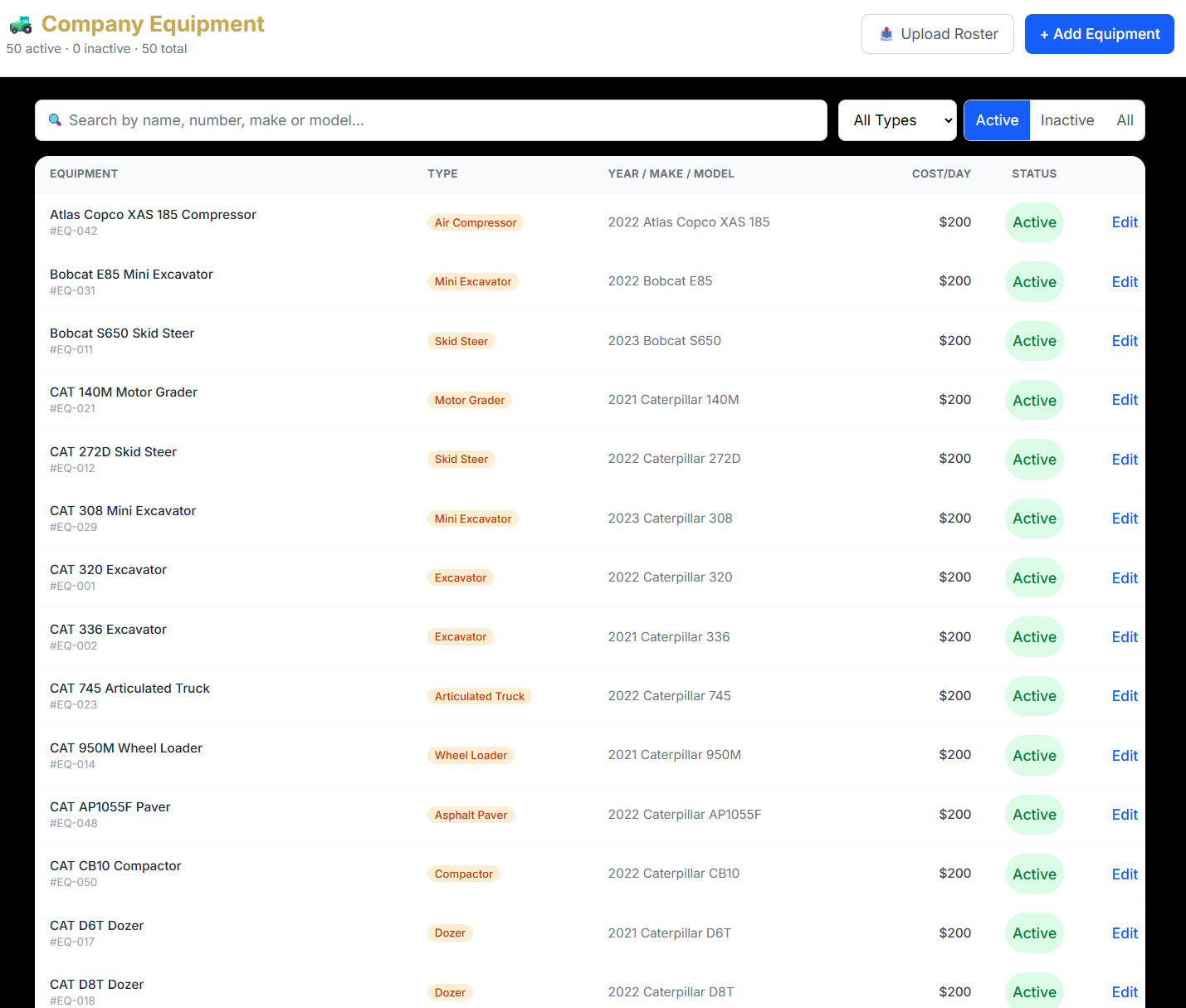Edit the Atlas Copco XAS 185 Compressor
Viewport: 1186px width, 1008px height.
point(1124,222)
